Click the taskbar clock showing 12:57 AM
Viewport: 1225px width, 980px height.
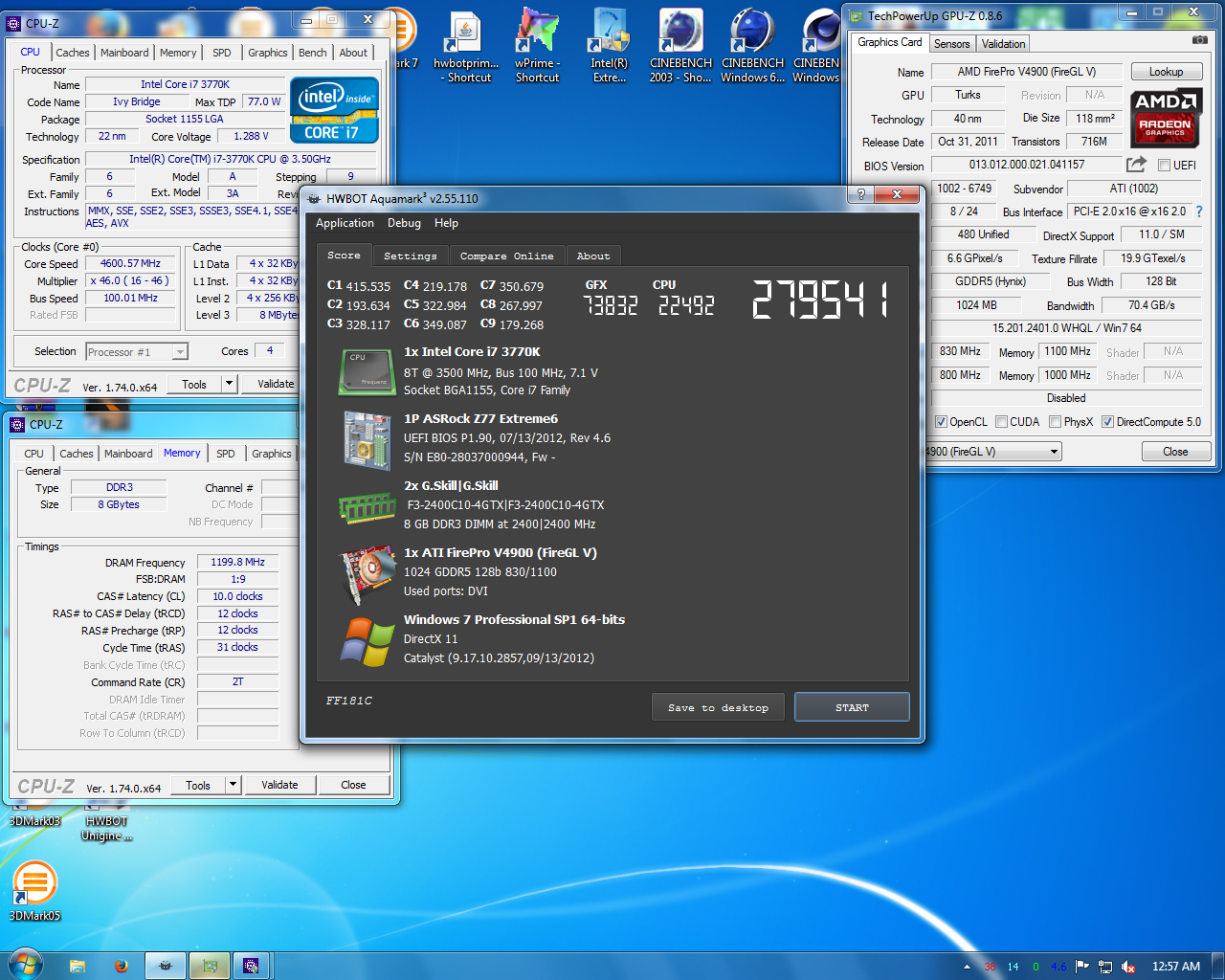point(1176,967)
